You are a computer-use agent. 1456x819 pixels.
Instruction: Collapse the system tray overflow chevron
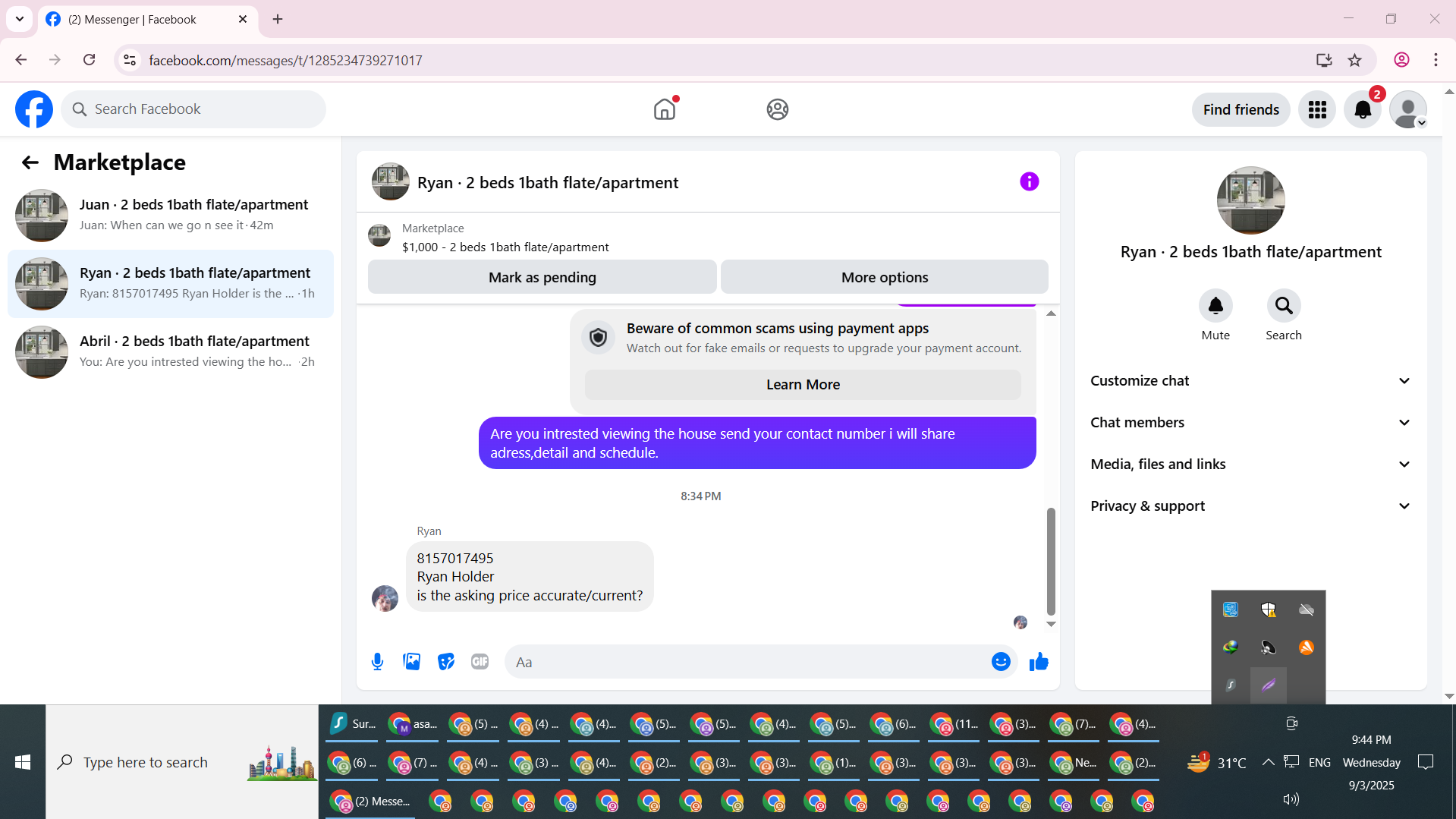(1268, 762)
